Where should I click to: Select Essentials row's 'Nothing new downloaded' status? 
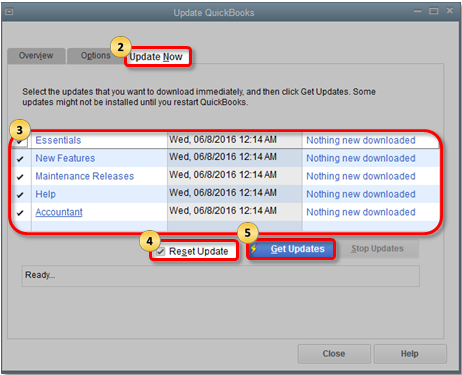(361, 140)
